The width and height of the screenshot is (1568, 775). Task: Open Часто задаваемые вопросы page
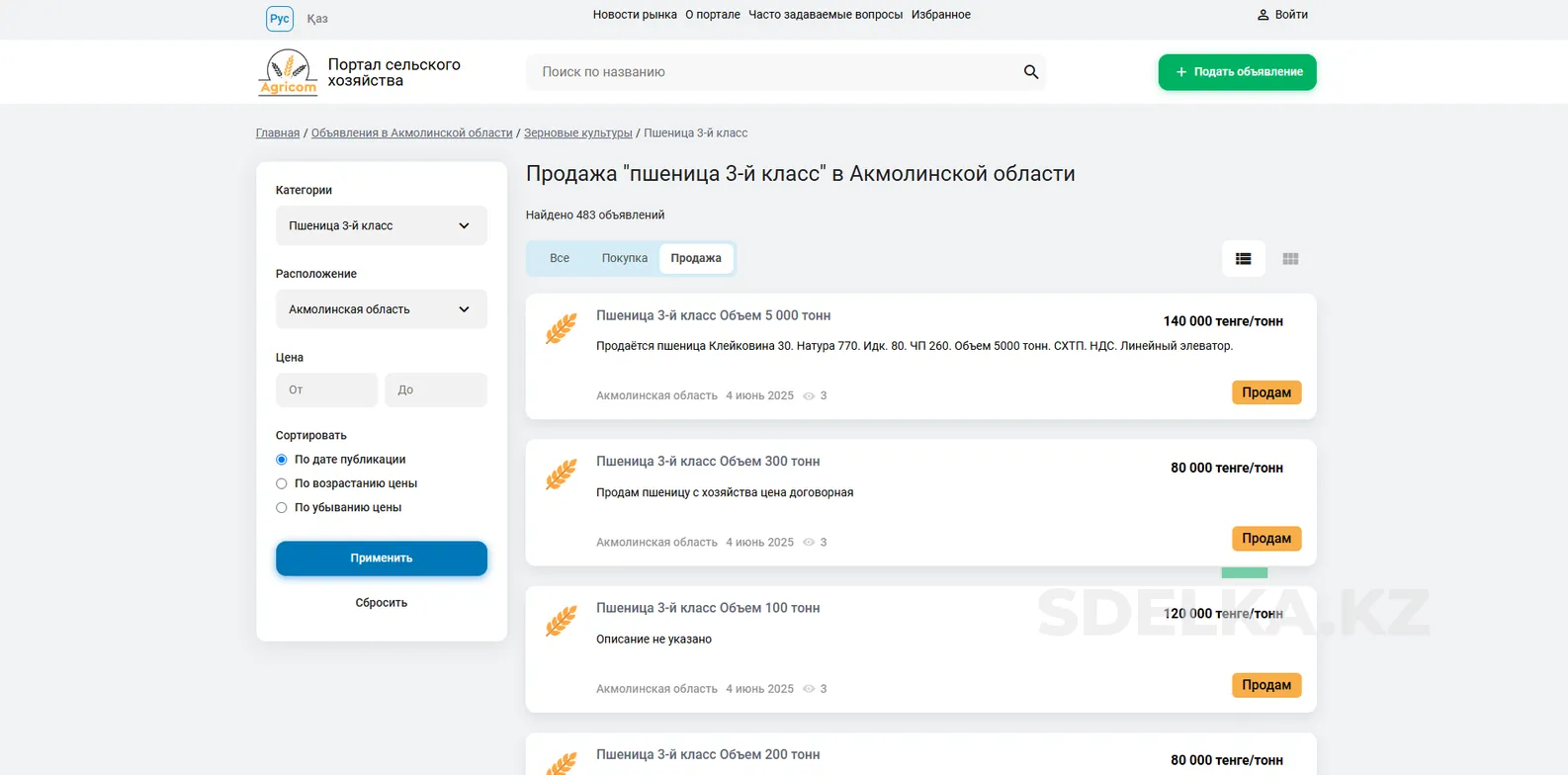click(826, 15)
